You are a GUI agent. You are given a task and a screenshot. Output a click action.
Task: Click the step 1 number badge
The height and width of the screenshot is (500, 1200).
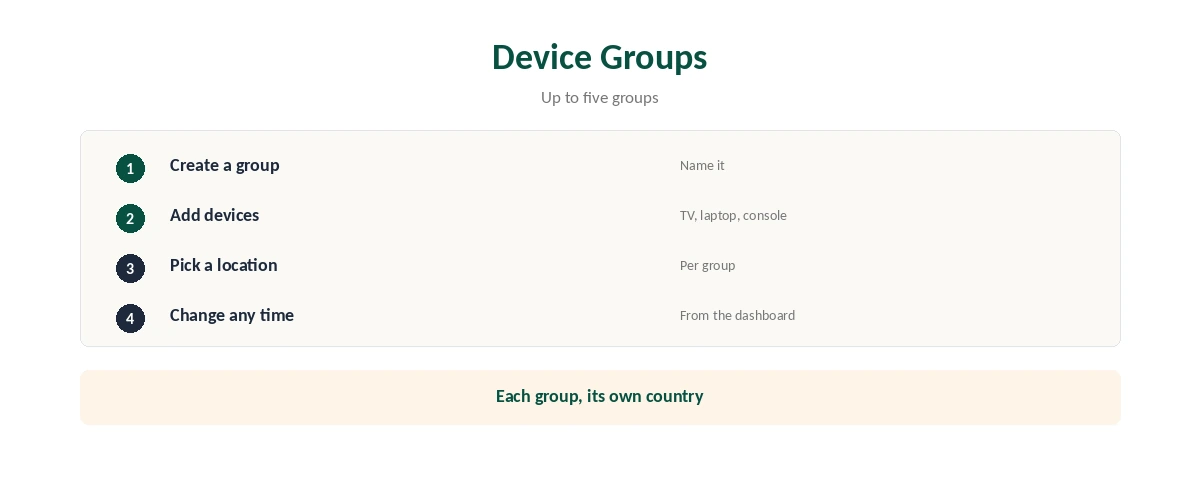(x=130, y=168)
